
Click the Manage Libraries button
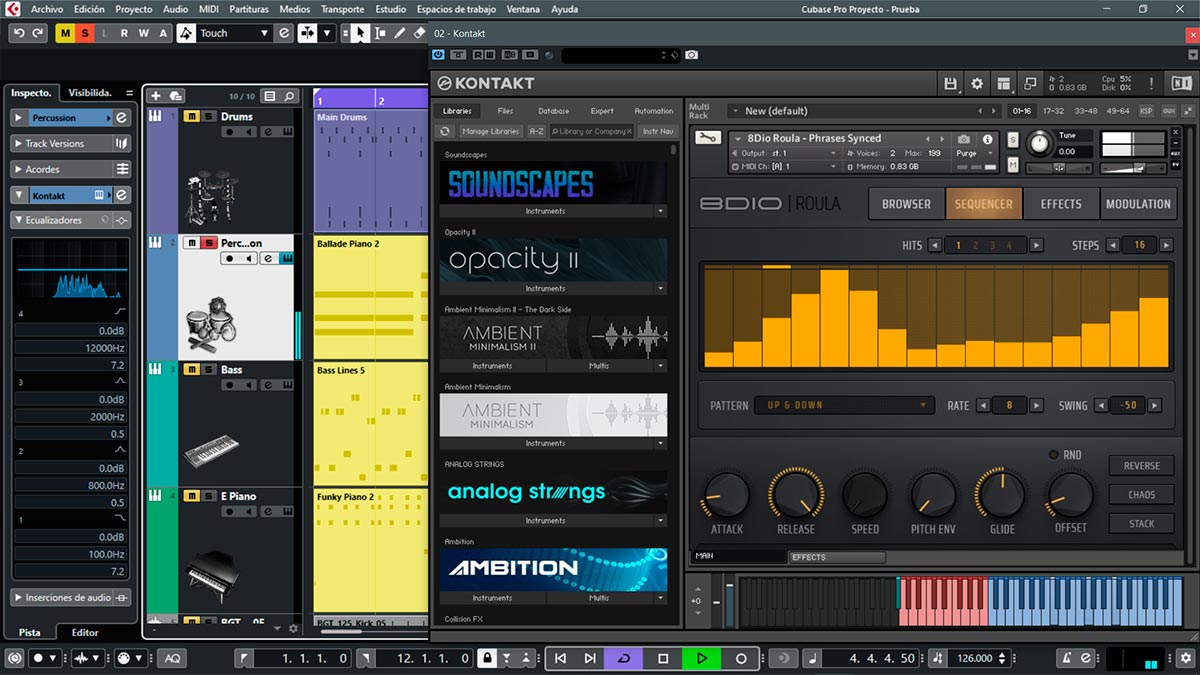coord(490,131)
